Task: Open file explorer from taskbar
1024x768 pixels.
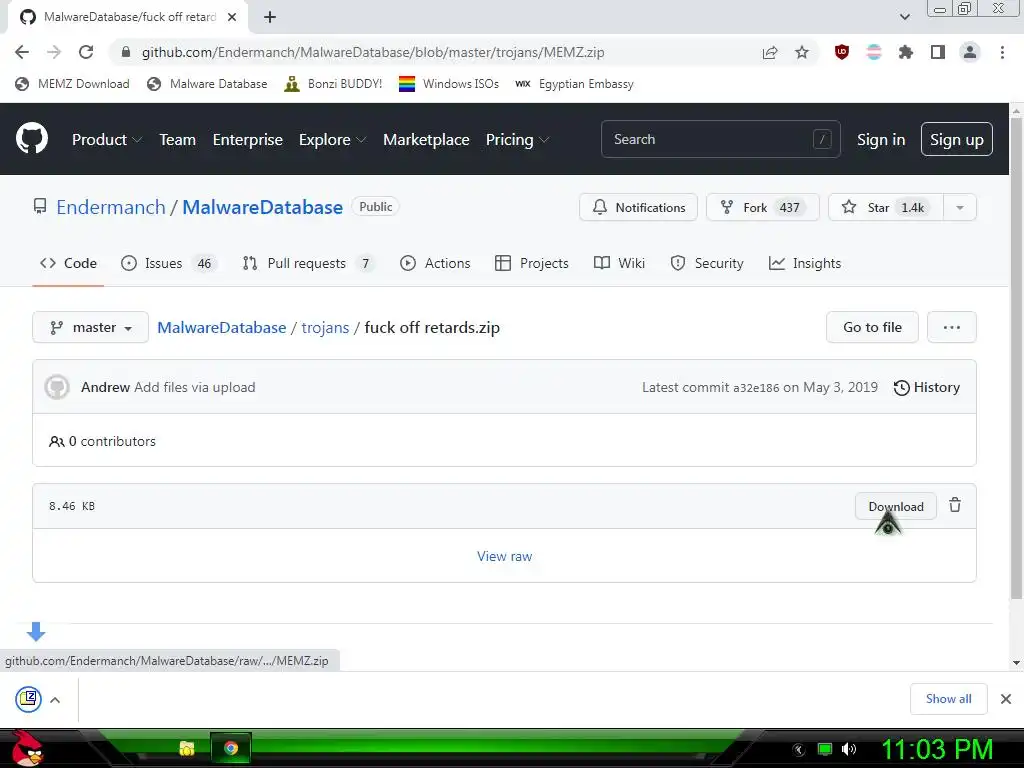Action: point(187,748)
